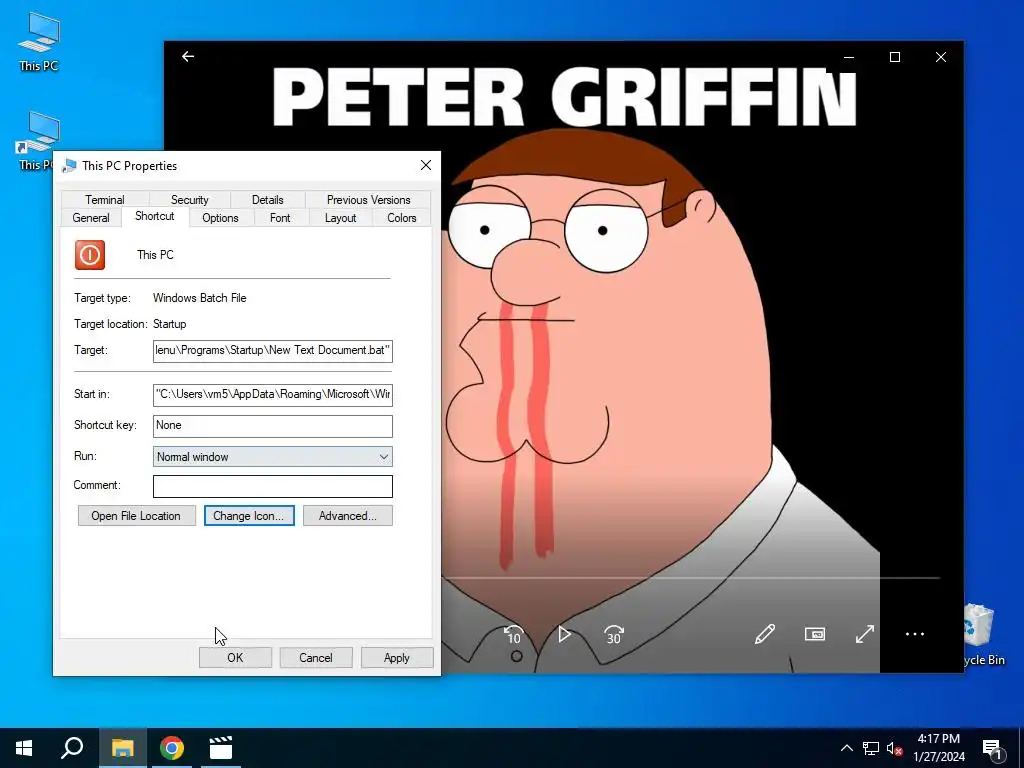Close the video player window

[x=940, y=57]
